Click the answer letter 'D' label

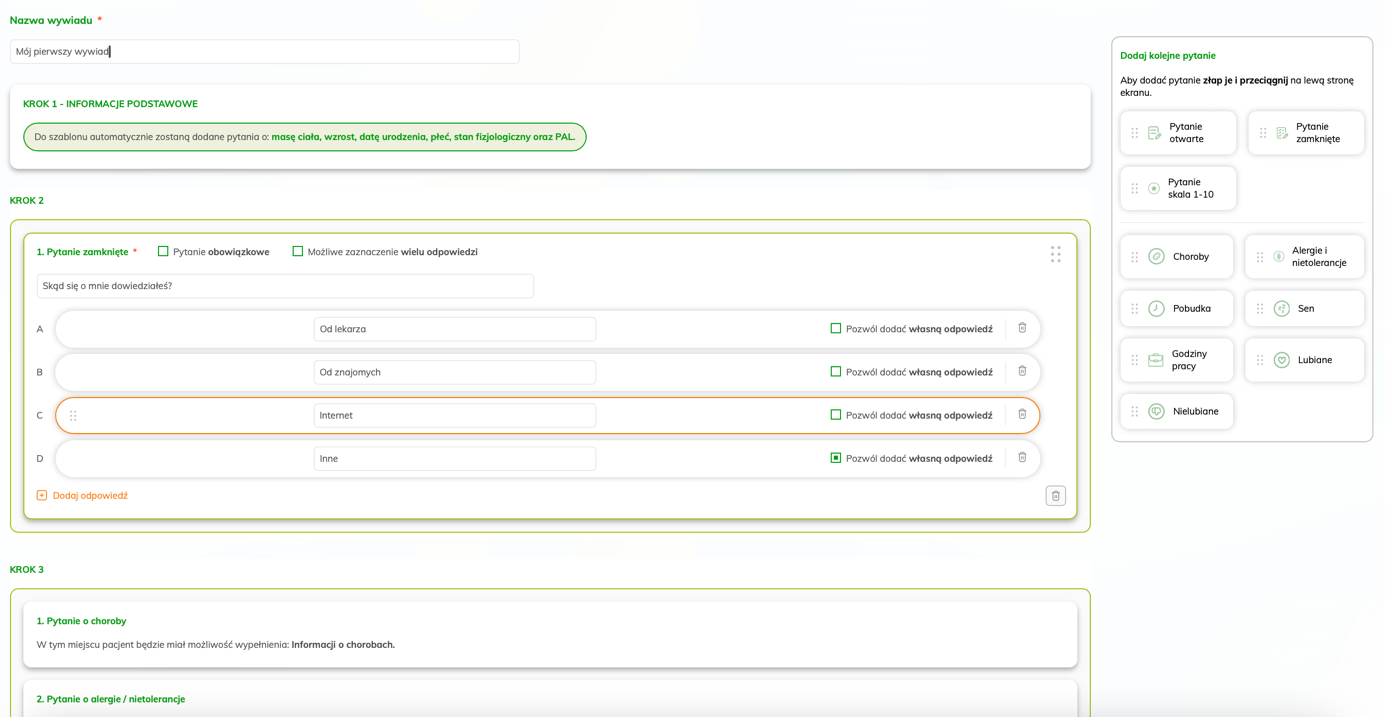pos(40,458)
